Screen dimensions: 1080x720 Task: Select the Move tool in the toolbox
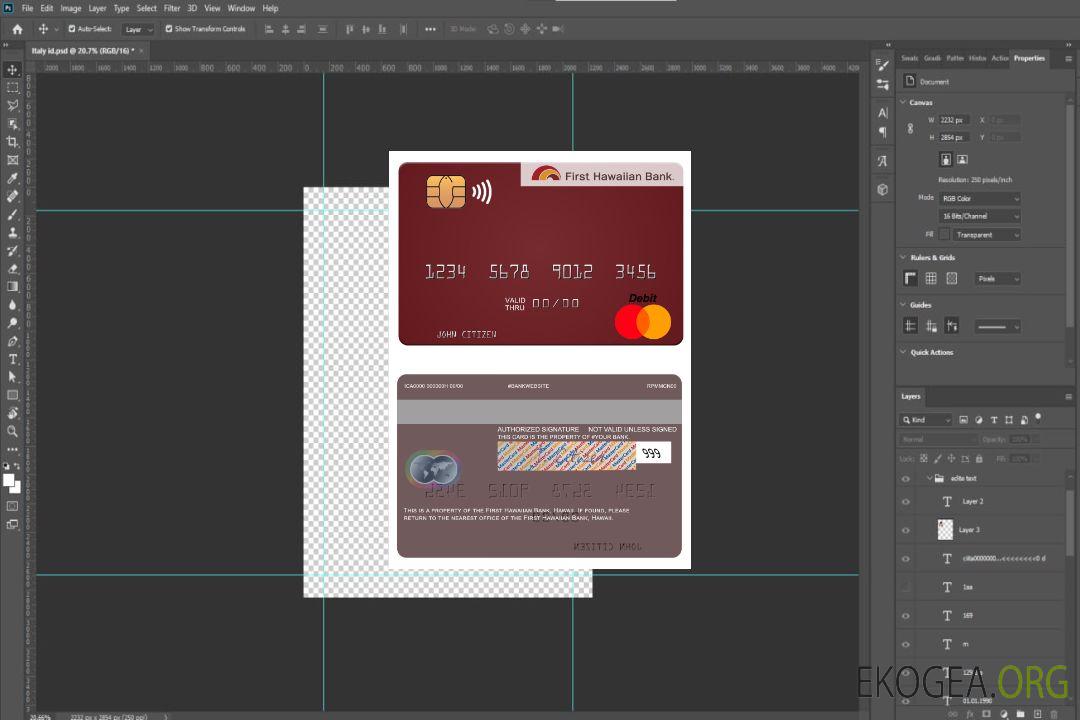point(12,70)
